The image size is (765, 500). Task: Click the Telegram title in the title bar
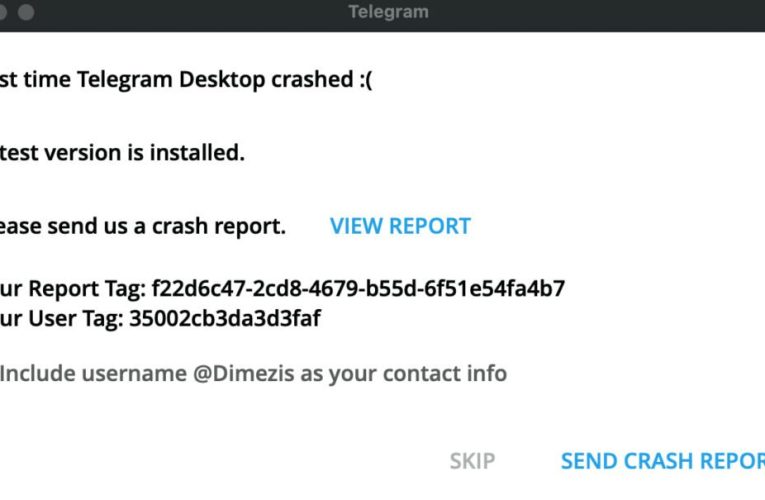click(388, 13)
